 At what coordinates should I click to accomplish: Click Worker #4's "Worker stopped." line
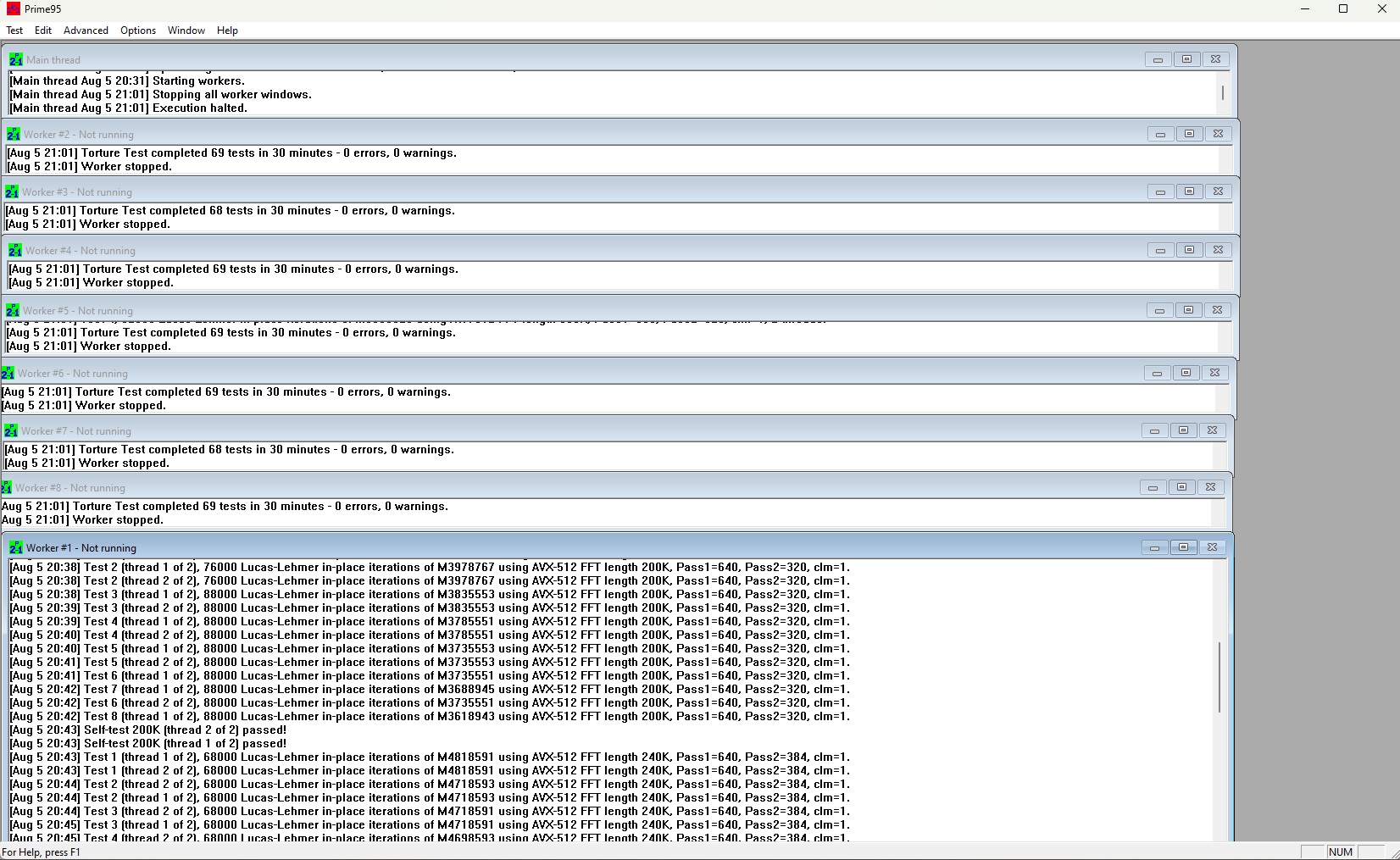[x=91, y=283]
